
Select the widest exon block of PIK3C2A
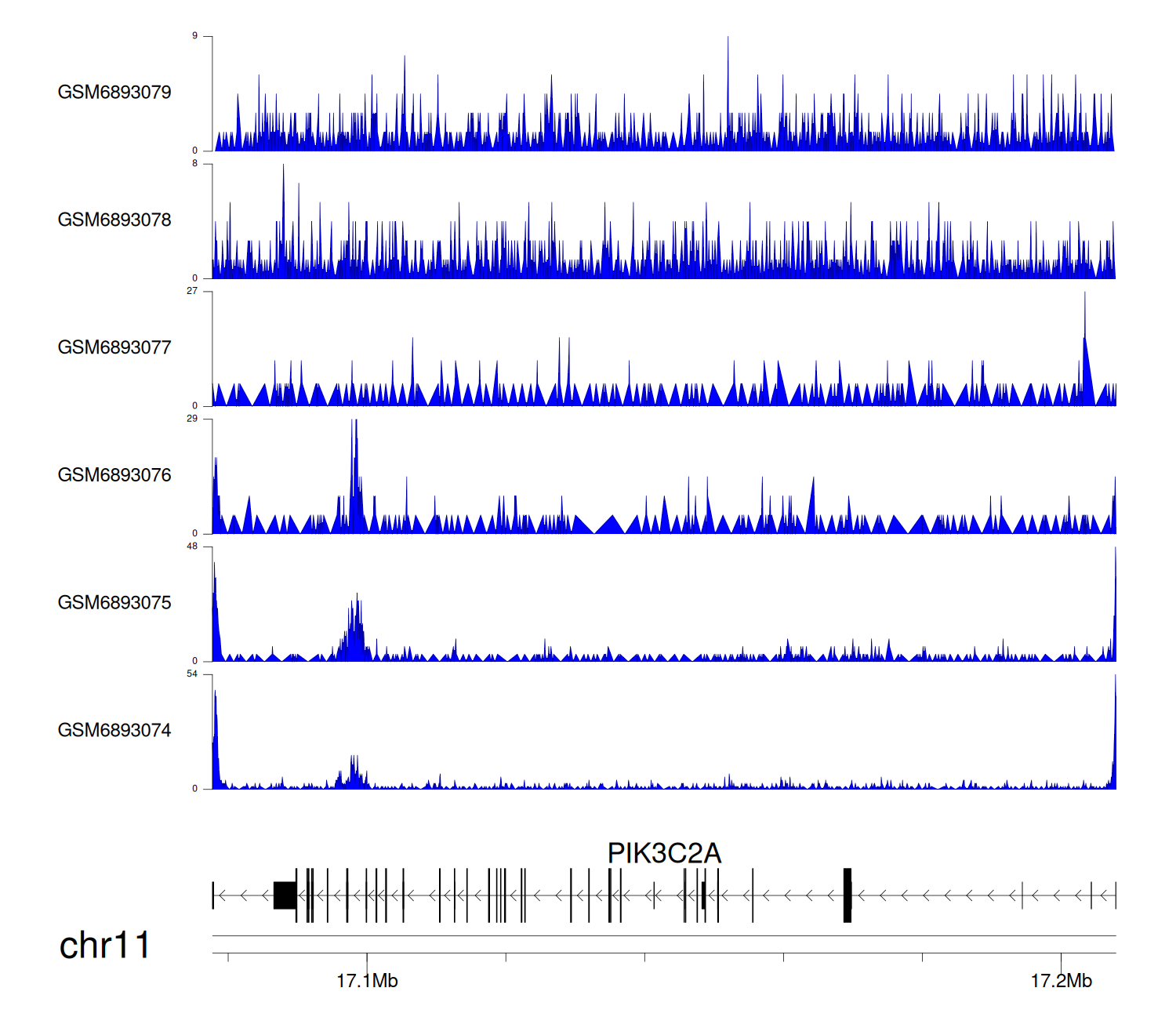[x=285, y=895]
